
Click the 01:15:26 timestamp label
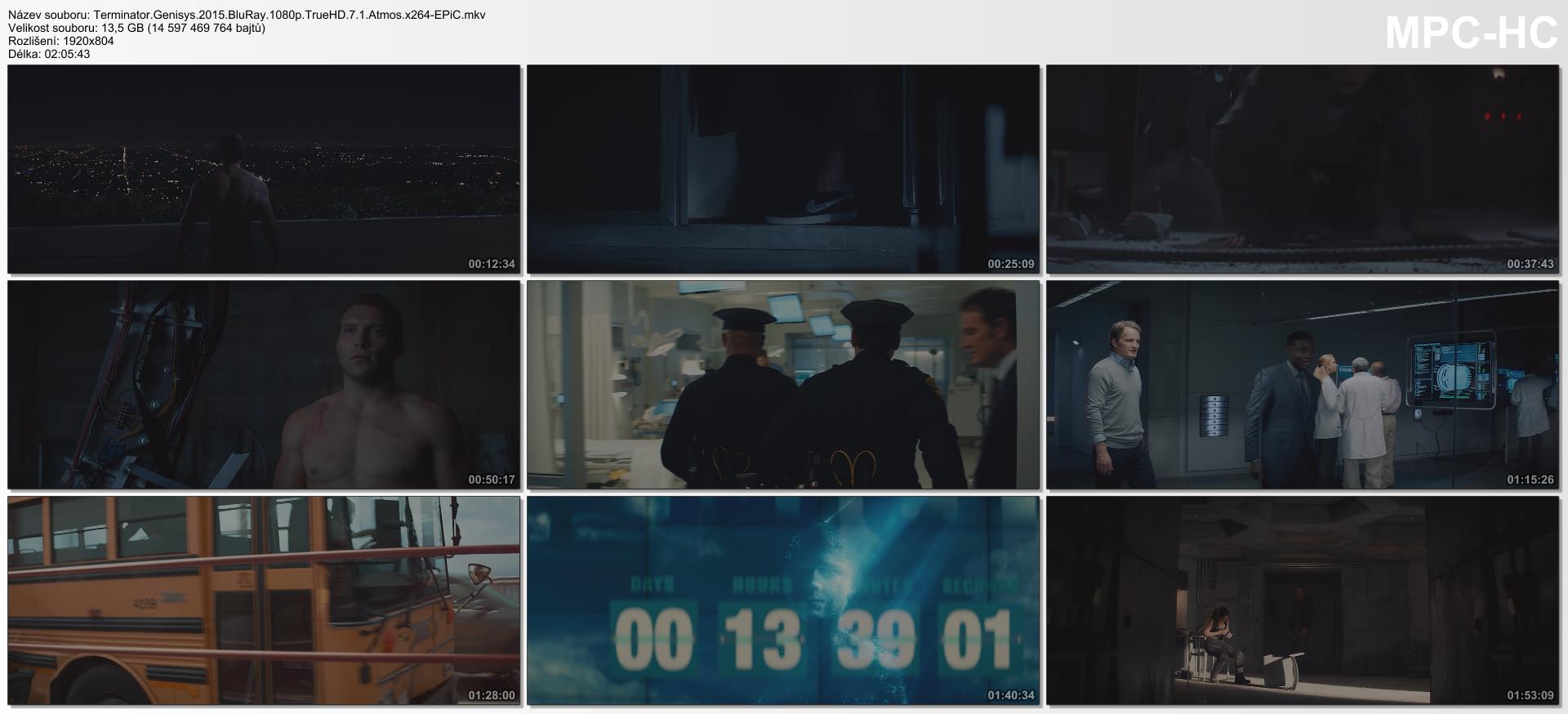(x=1530, y=480)
